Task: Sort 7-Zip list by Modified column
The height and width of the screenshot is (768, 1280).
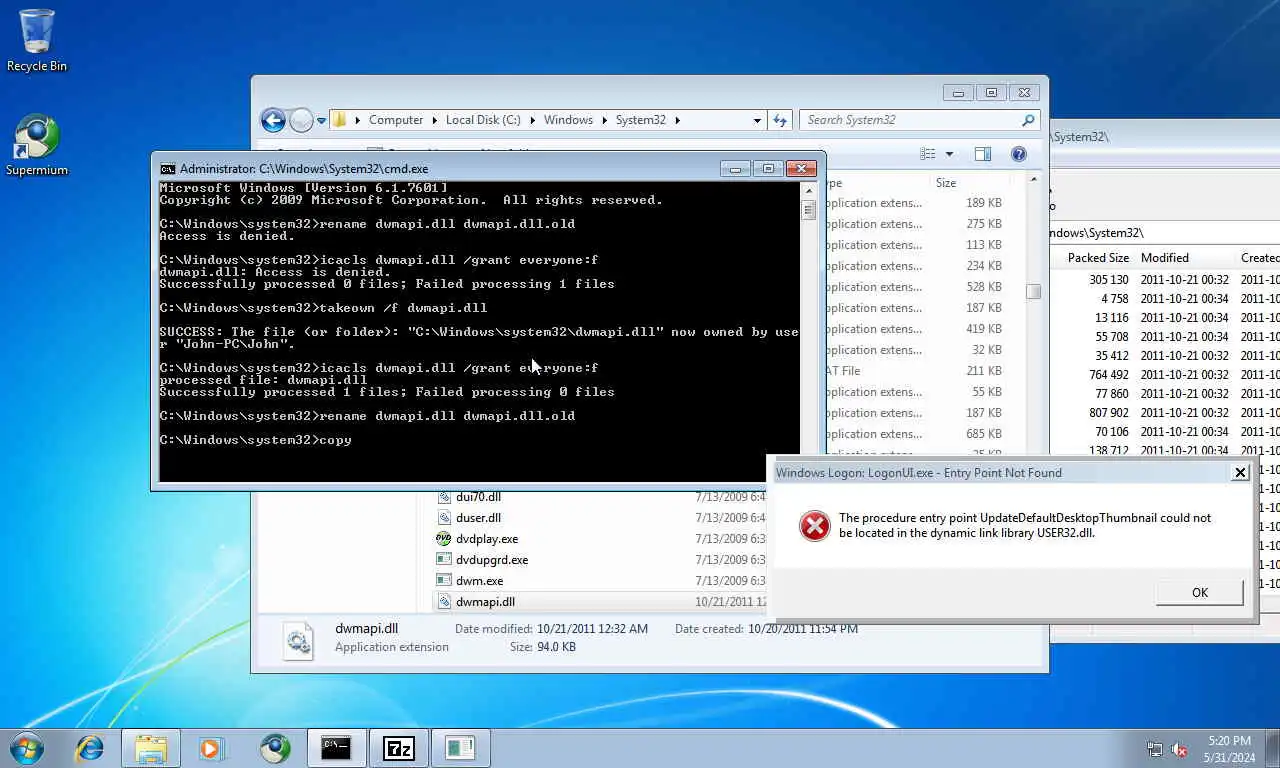Action: click(x=1165, y=257)
